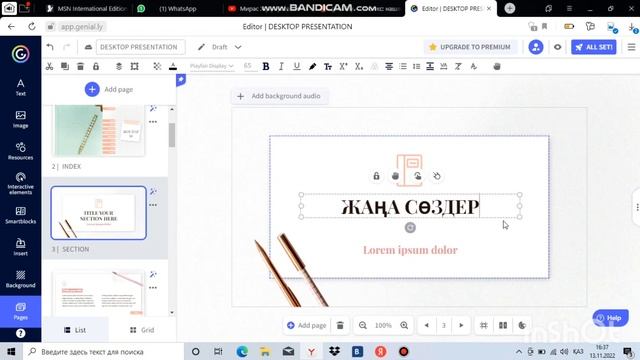
Task: Switch to List view tab
Action: coord(75,330)
